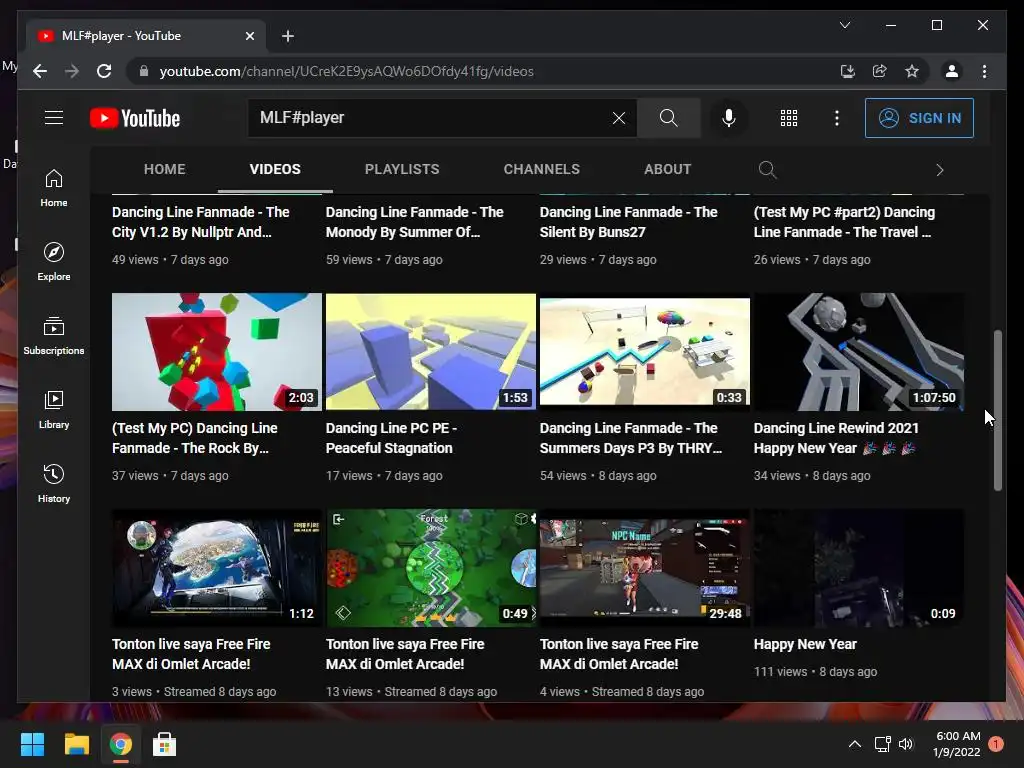Select the VIDEOS channel tab
Viewport: 1024px width, 768px height.
(x=275, y=169)
